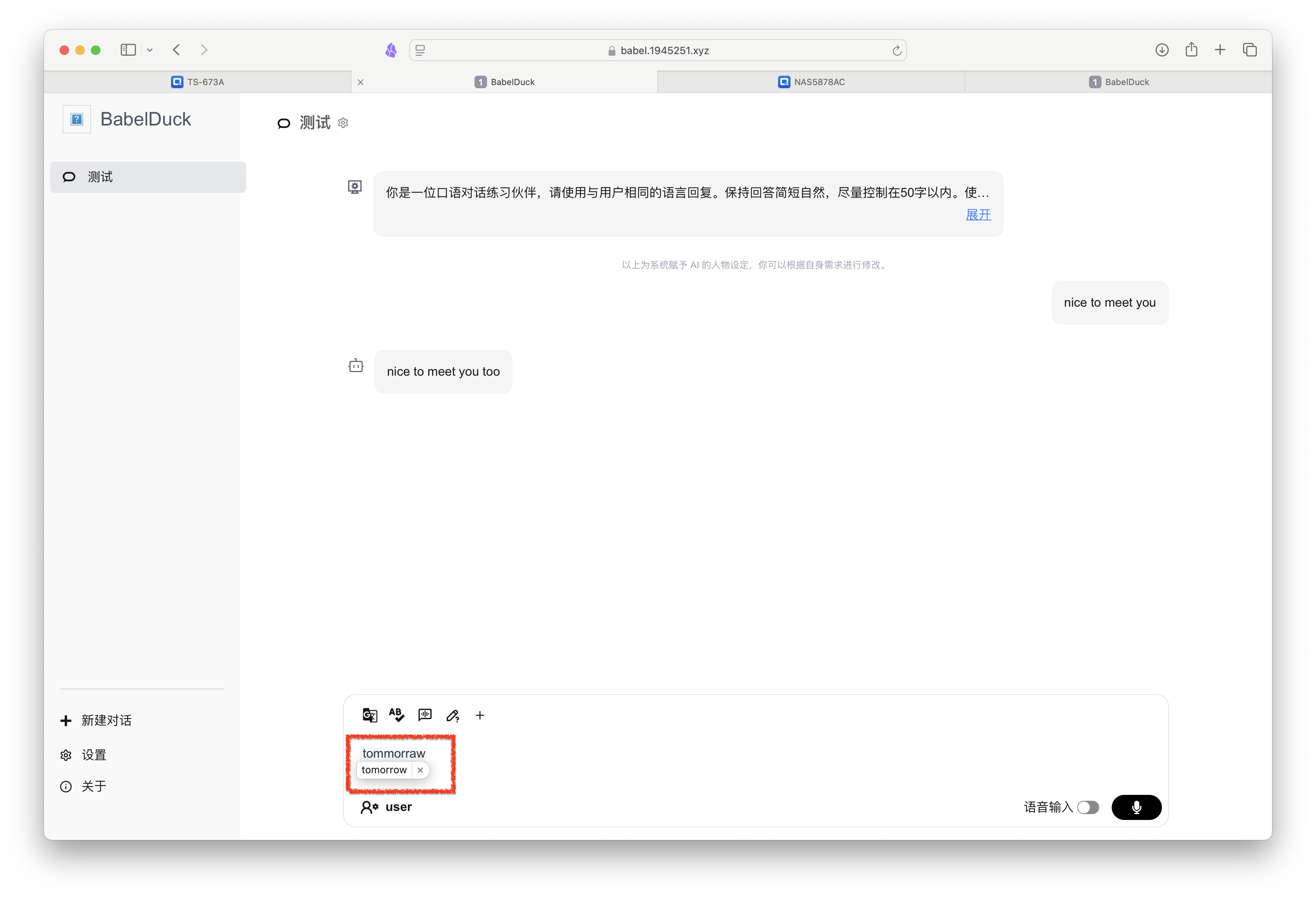1316x898 pixels.
Task: Click the user role selector icon
Action: point(369,807)
